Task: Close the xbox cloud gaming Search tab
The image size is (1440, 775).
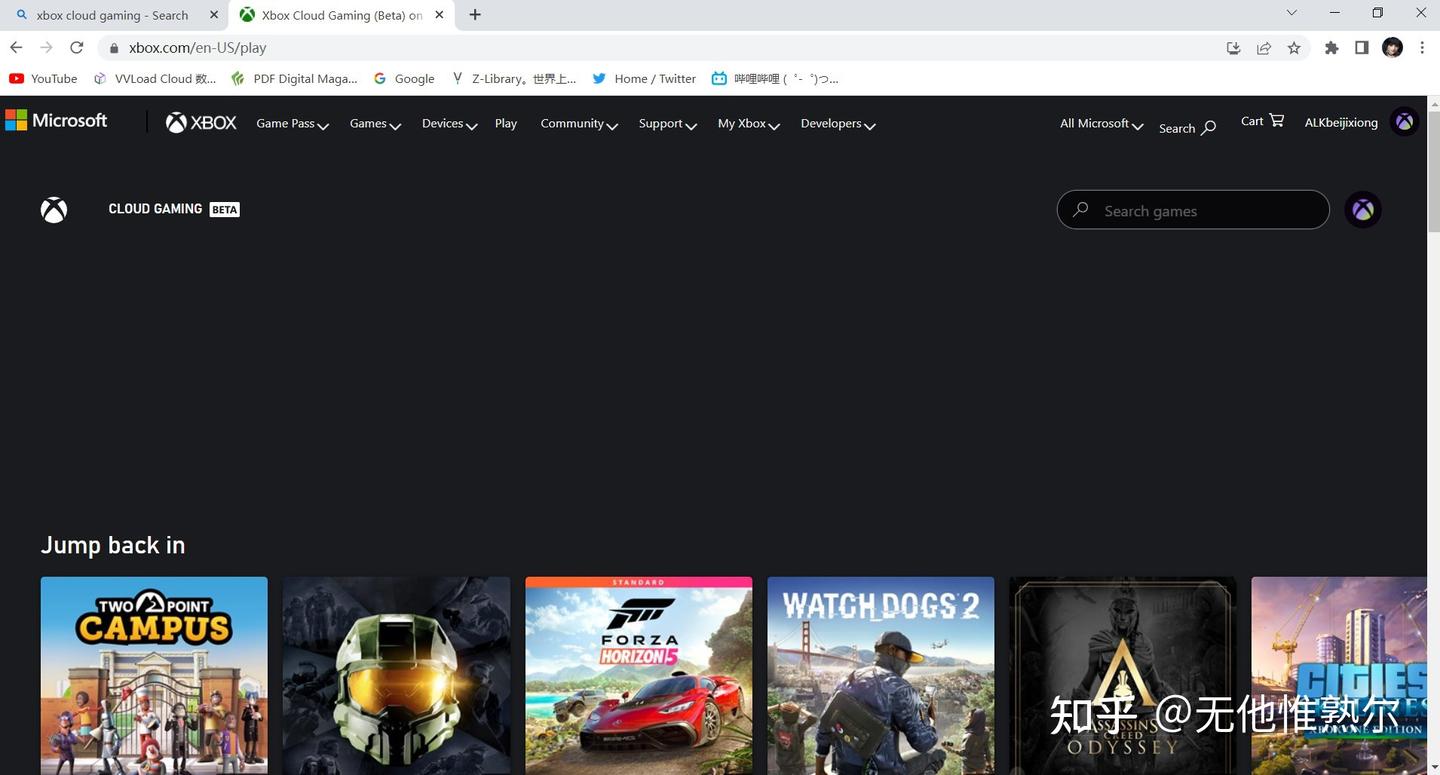Action: 214,15
